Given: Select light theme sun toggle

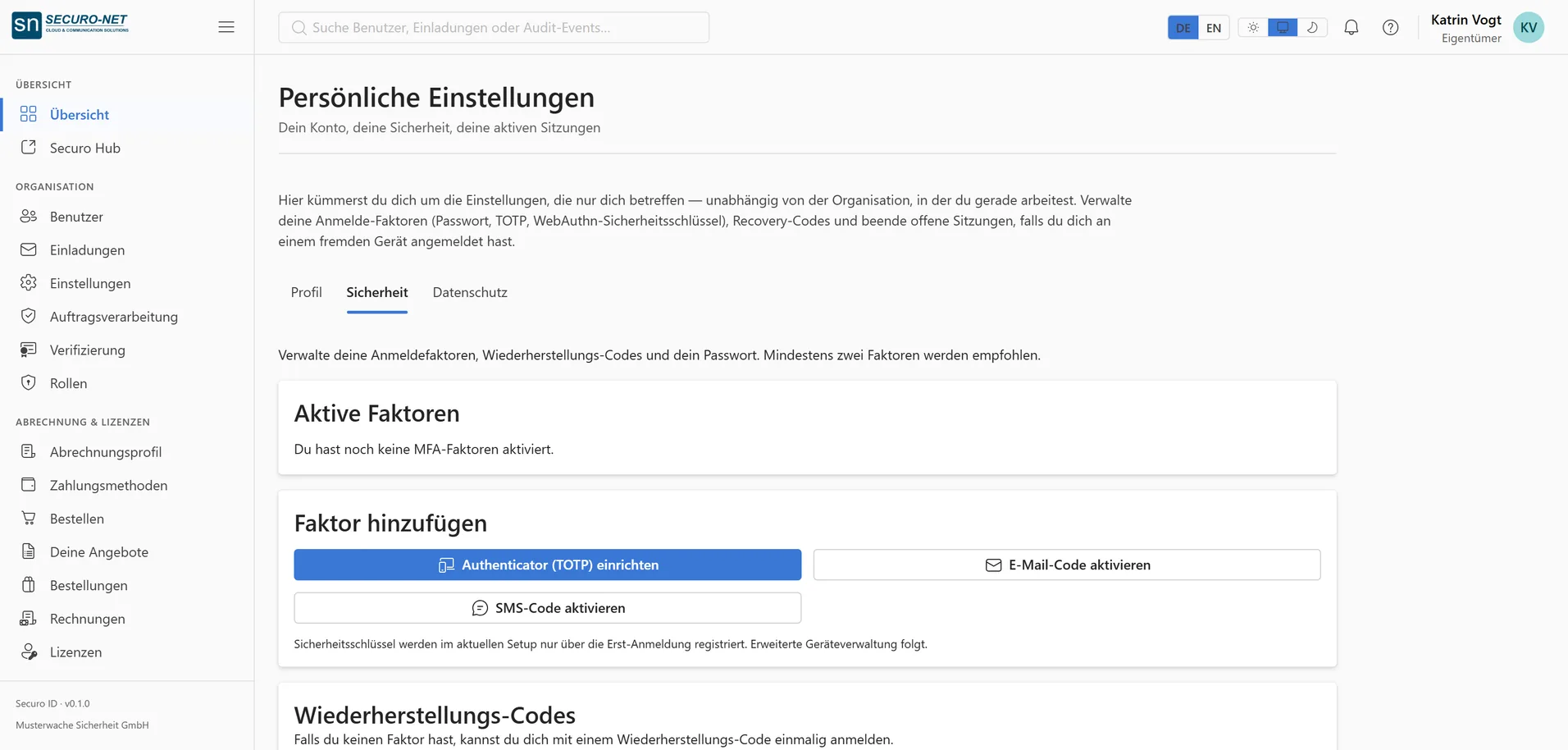Looking at the screenshot, I should pos(1253,27).
